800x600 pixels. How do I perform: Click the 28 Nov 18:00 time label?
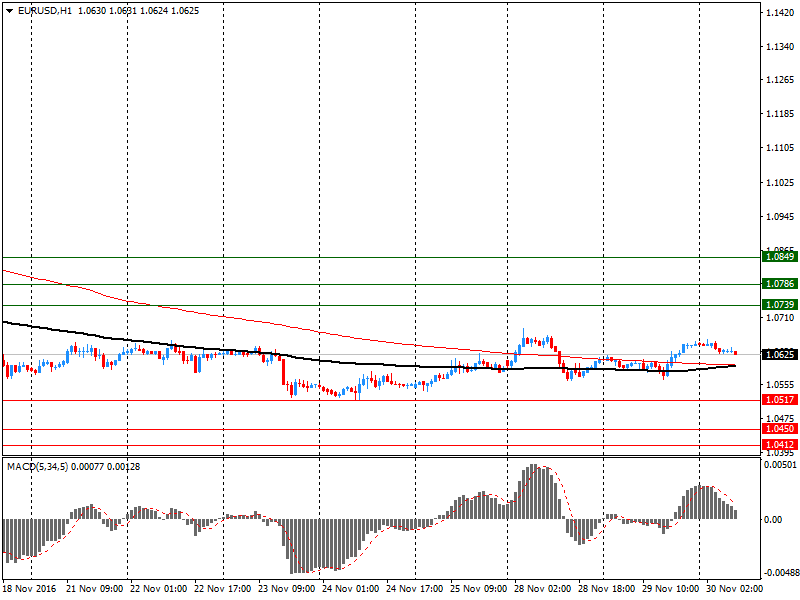click(x=607, y=588)
